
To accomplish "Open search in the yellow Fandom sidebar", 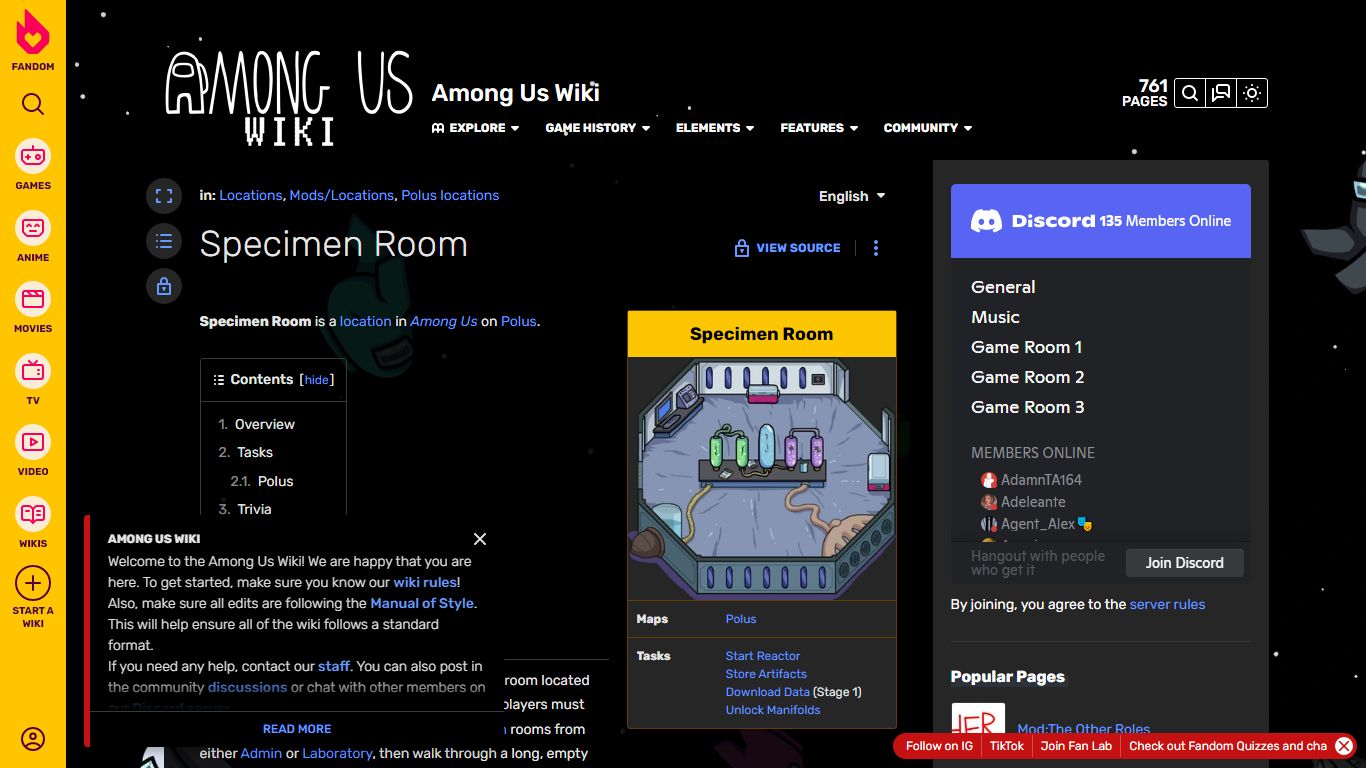I will pyautogui.click(x=33, y=104).
